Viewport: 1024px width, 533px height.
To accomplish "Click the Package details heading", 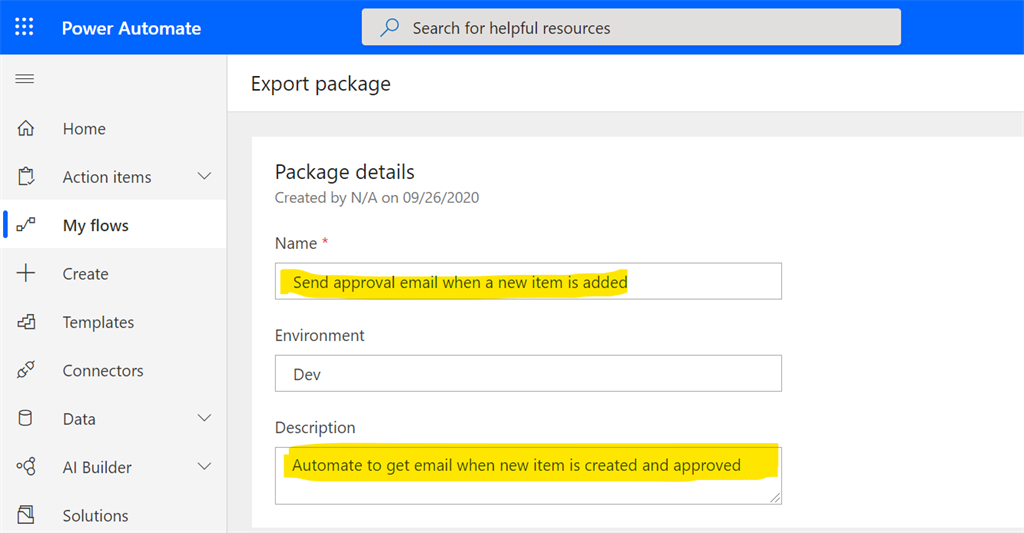I will (344, 172).
